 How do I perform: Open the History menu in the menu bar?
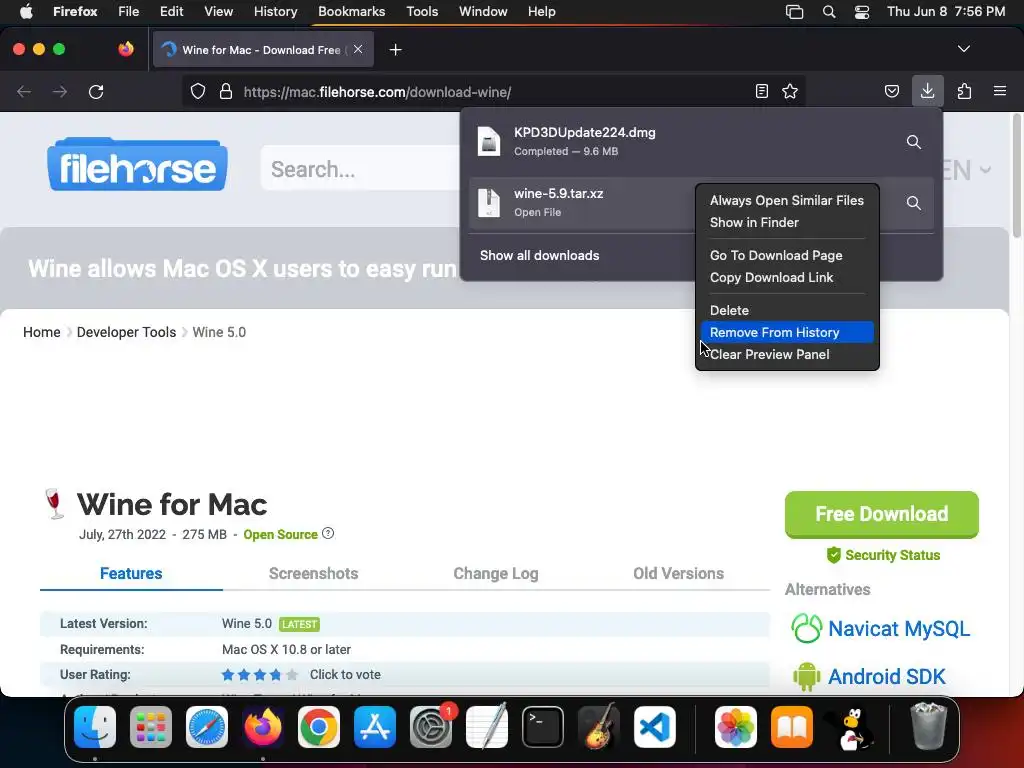(275, 12)
